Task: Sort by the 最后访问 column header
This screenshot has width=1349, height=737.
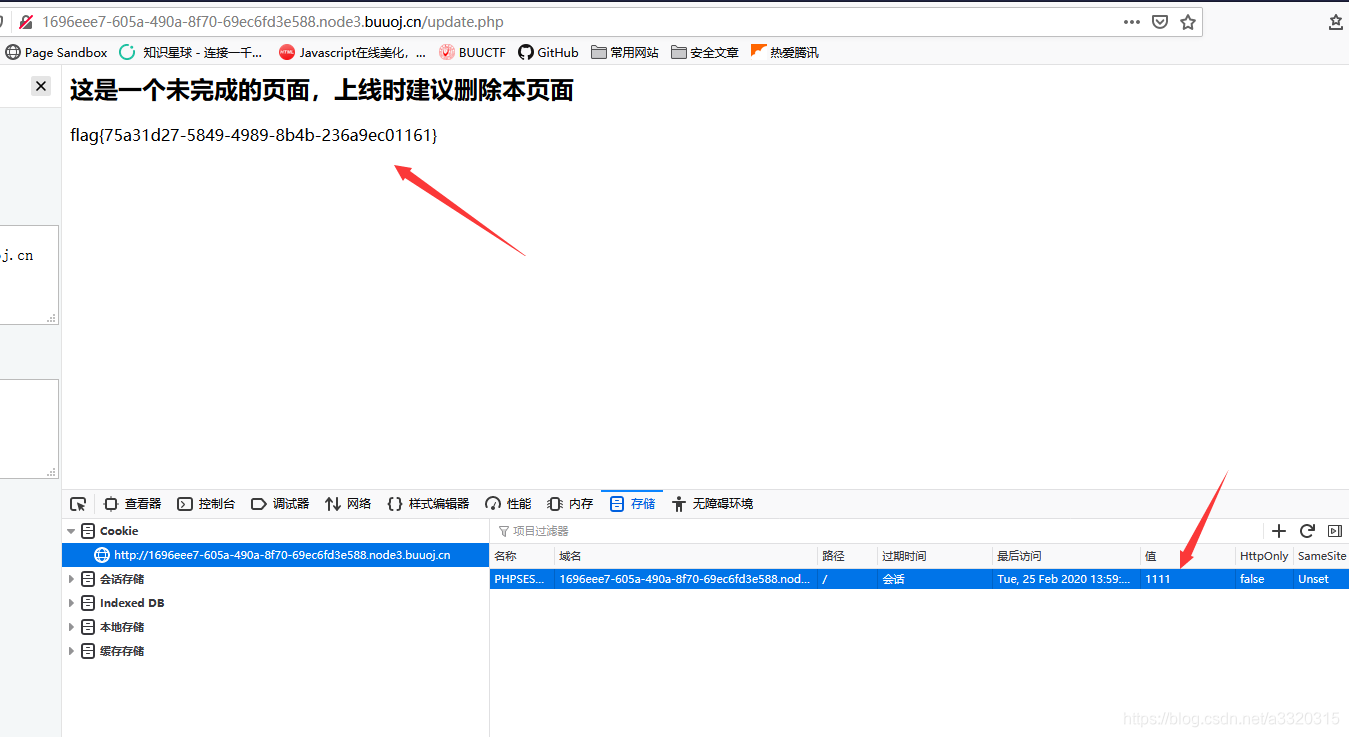Action: coord(1066,556)
